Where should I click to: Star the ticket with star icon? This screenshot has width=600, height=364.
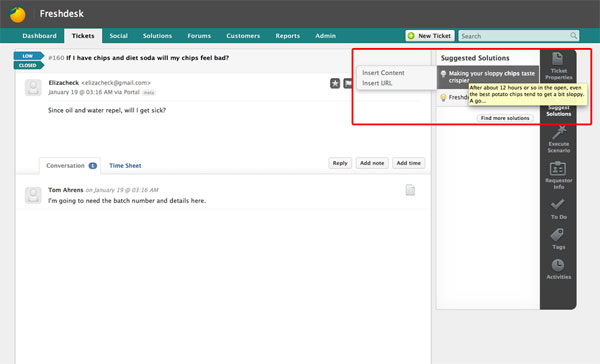[x=335, y=83]
